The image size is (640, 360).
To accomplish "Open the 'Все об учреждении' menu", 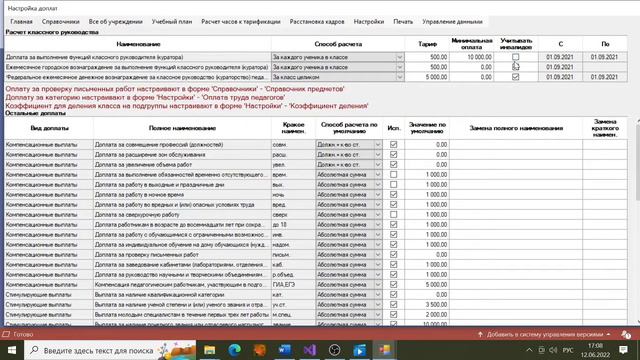I will tap(116, 22).
